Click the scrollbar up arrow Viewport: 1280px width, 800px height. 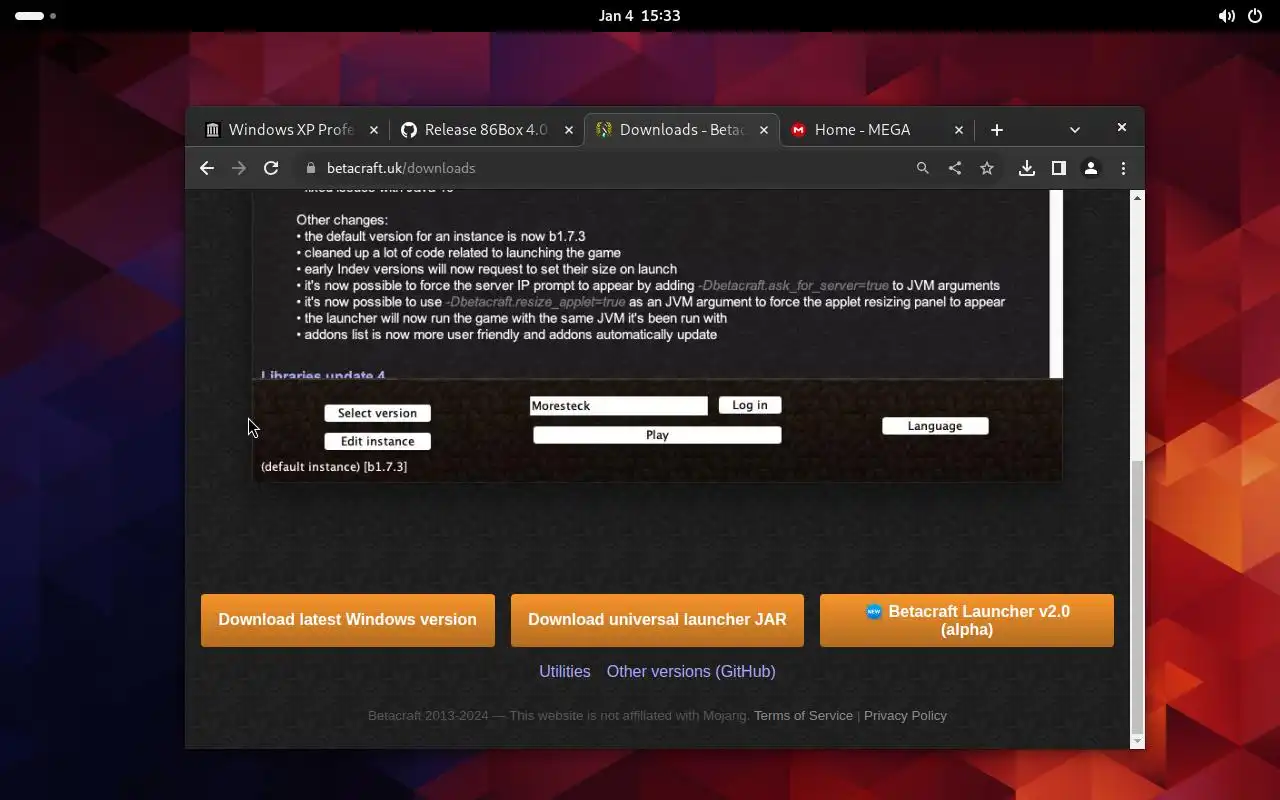(1137, 198)
